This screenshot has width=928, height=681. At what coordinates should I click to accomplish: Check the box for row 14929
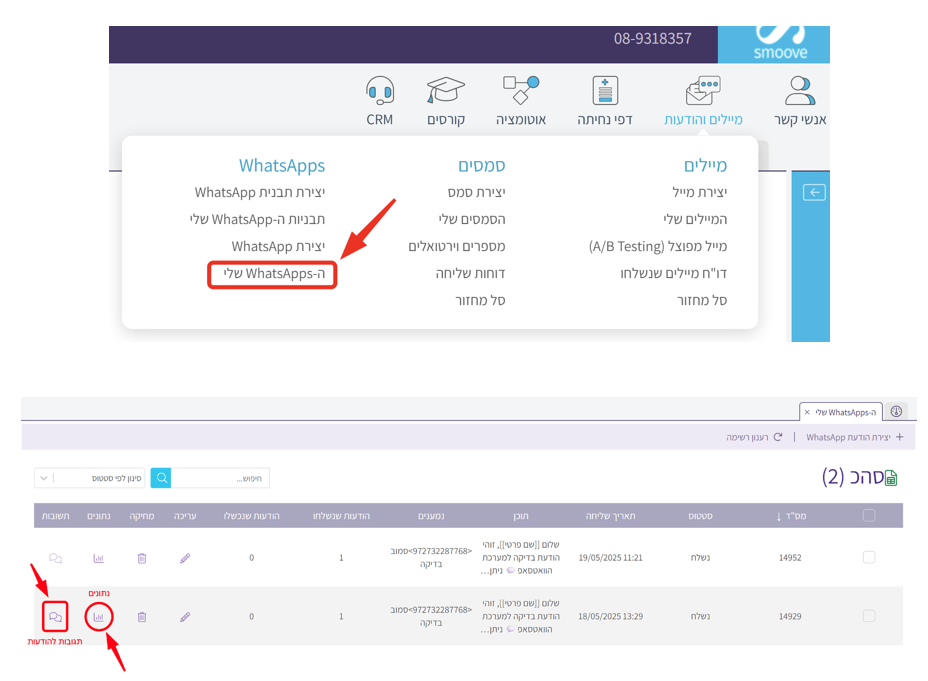pyautogui.click(x=869, y=617)
